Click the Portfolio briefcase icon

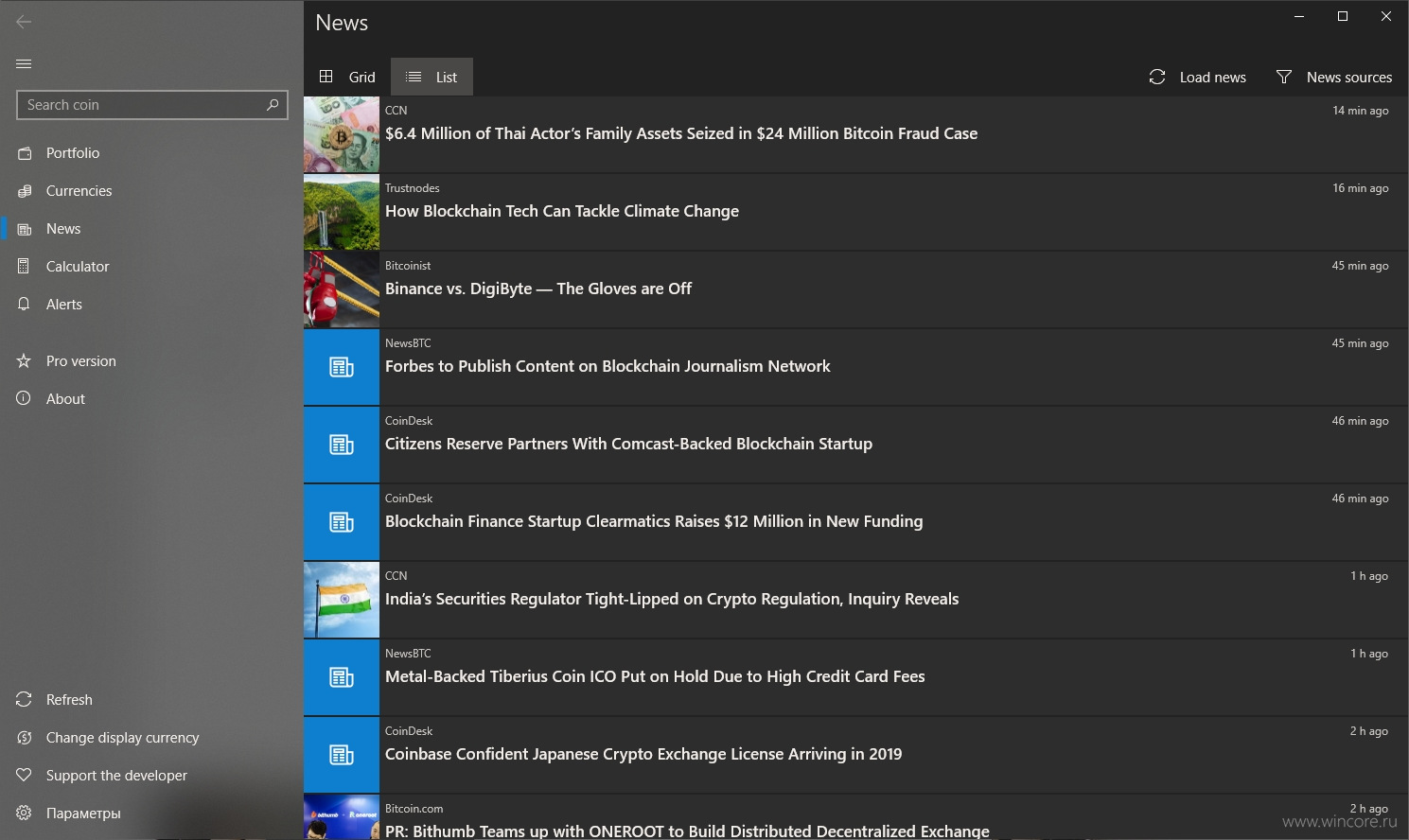click(25, 153)
